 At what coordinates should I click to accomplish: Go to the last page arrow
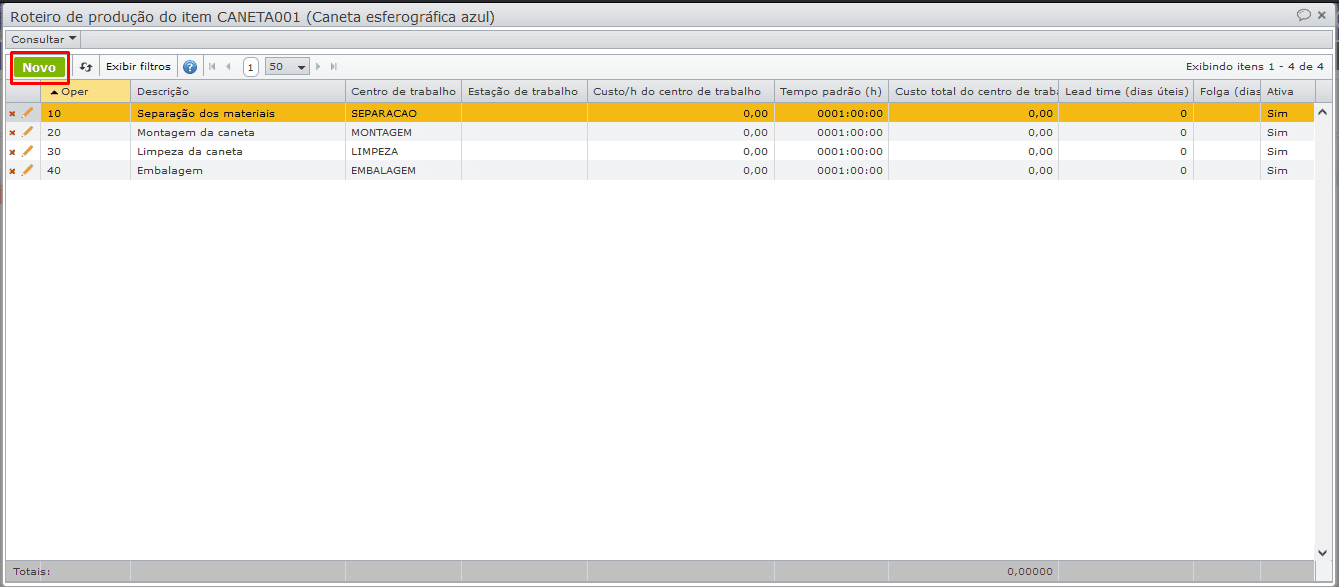(x=334, y=67)
